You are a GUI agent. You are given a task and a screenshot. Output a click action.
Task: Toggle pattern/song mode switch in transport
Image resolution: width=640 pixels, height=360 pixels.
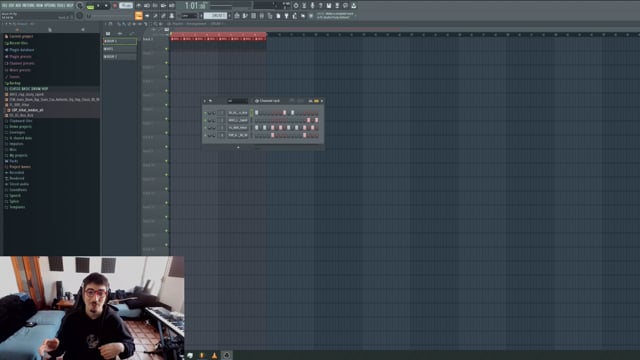tap(90, 6)
